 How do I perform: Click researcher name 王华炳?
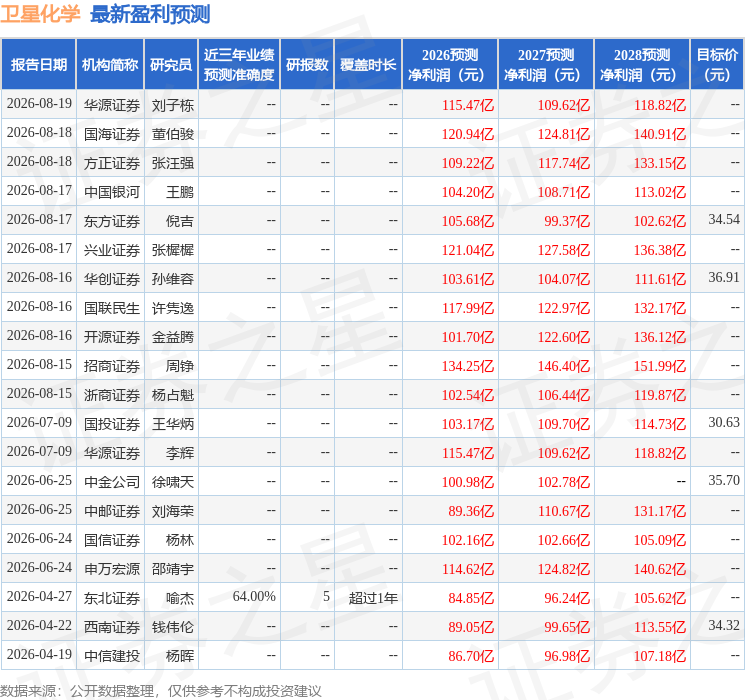tap(172, 424)
